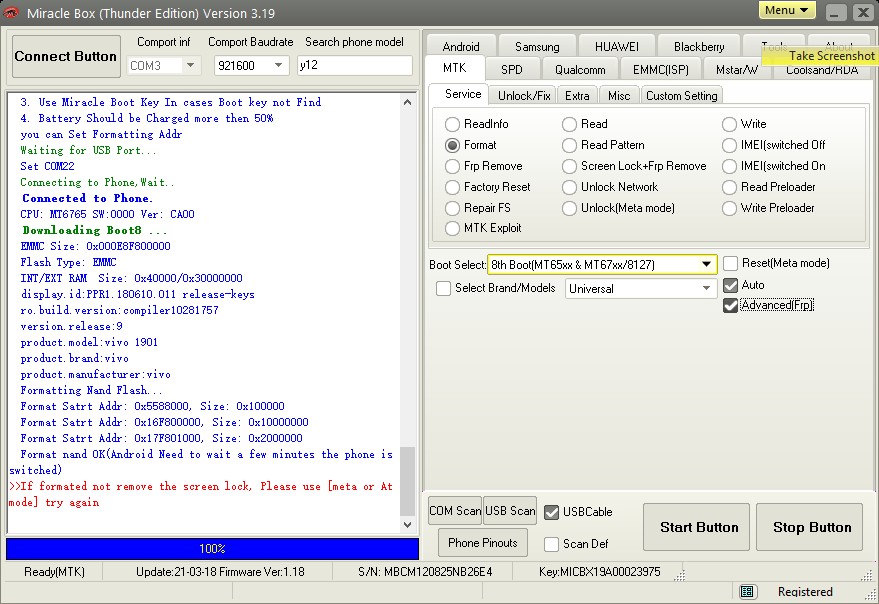
Task: Click the search phone model field containing y12
Action: click(x=354, y=65)
